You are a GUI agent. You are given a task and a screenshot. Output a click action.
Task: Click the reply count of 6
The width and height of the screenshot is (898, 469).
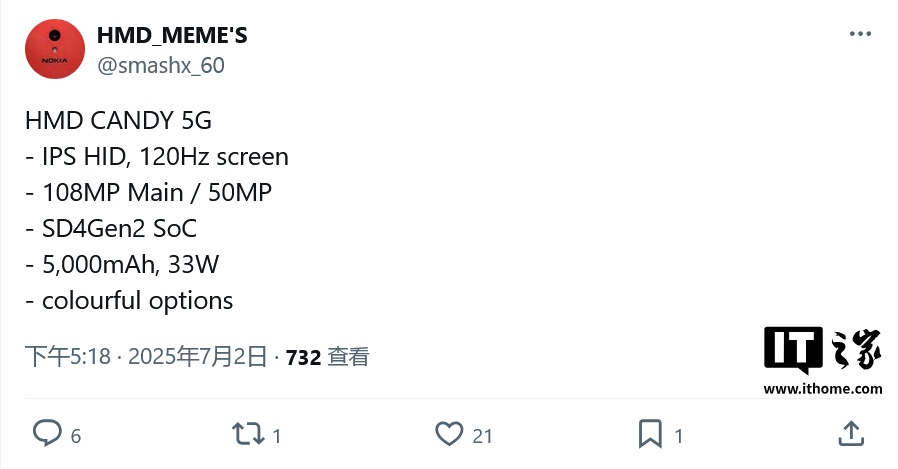pyautogui.click(x=76, y=435)
